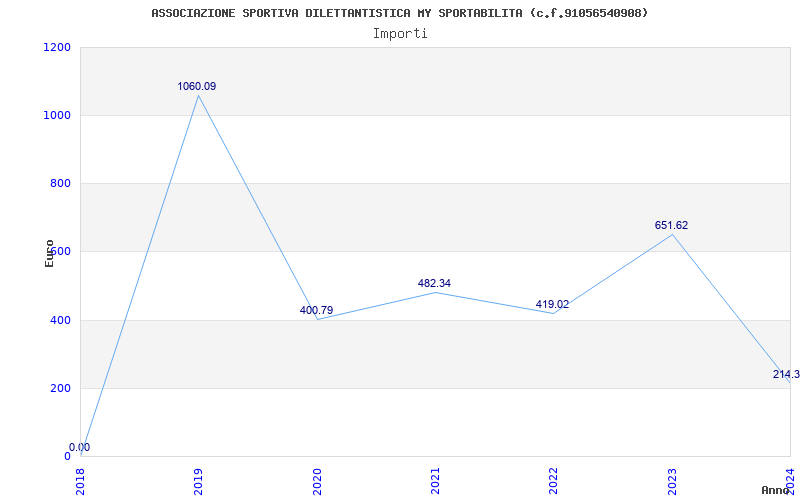Select the 482.34 data label
This screenshot has height=500, width=800.
click(434, 283)
